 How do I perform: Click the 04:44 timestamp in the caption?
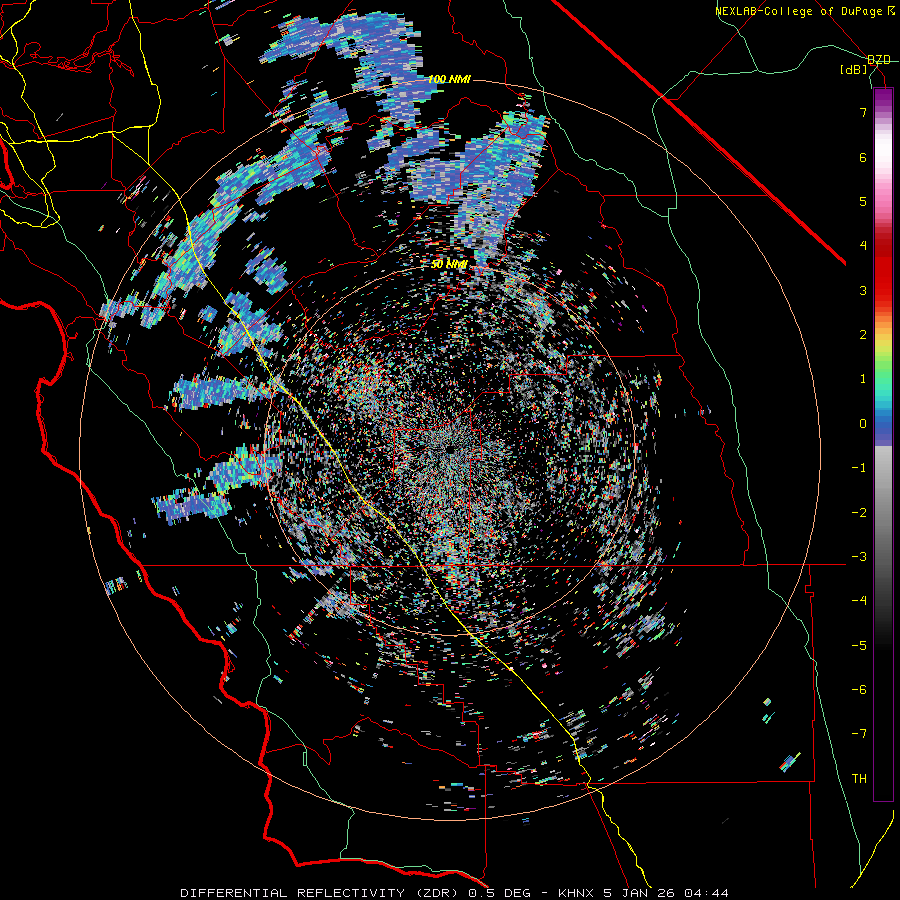709,893
